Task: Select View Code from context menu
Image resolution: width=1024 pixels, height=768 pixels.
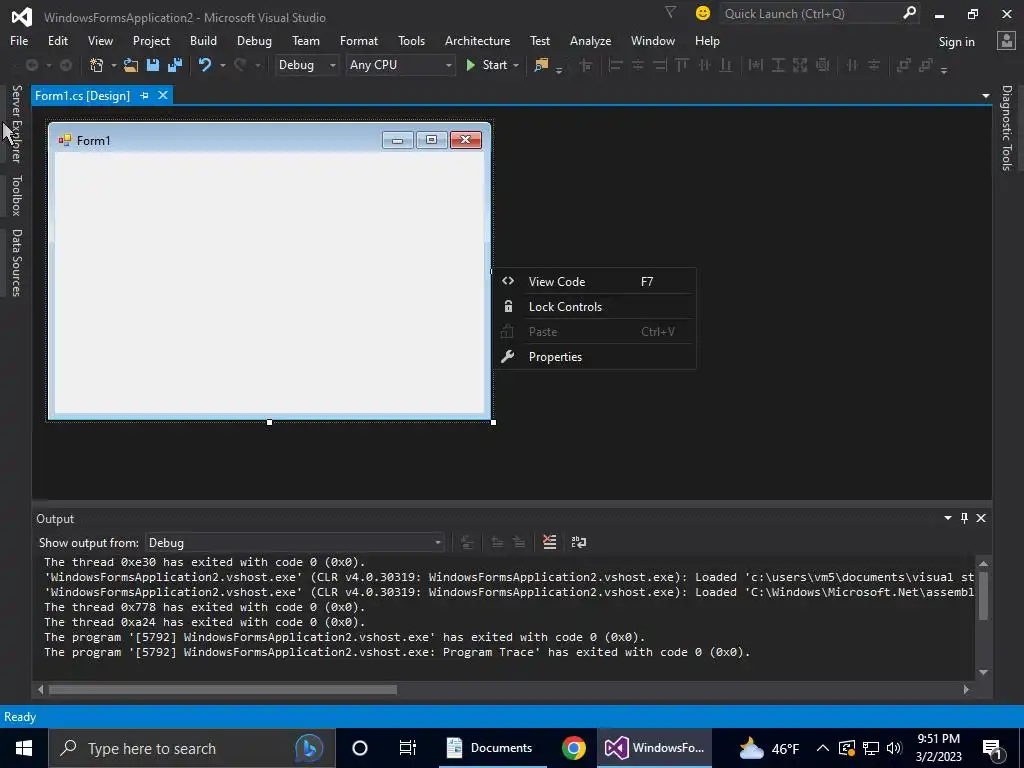Action: pos(594,281)
